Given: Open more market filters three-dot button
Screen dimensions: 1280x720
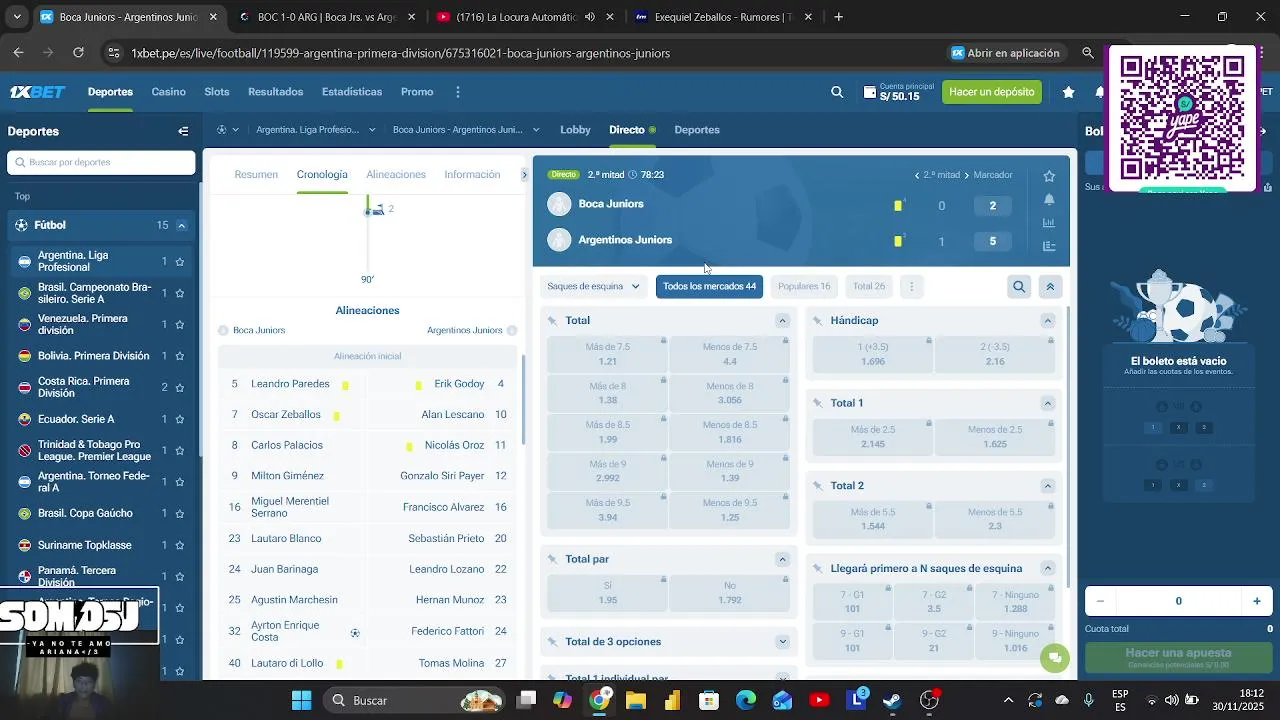Looking at the screenshot, I should (x=911, y=287).
